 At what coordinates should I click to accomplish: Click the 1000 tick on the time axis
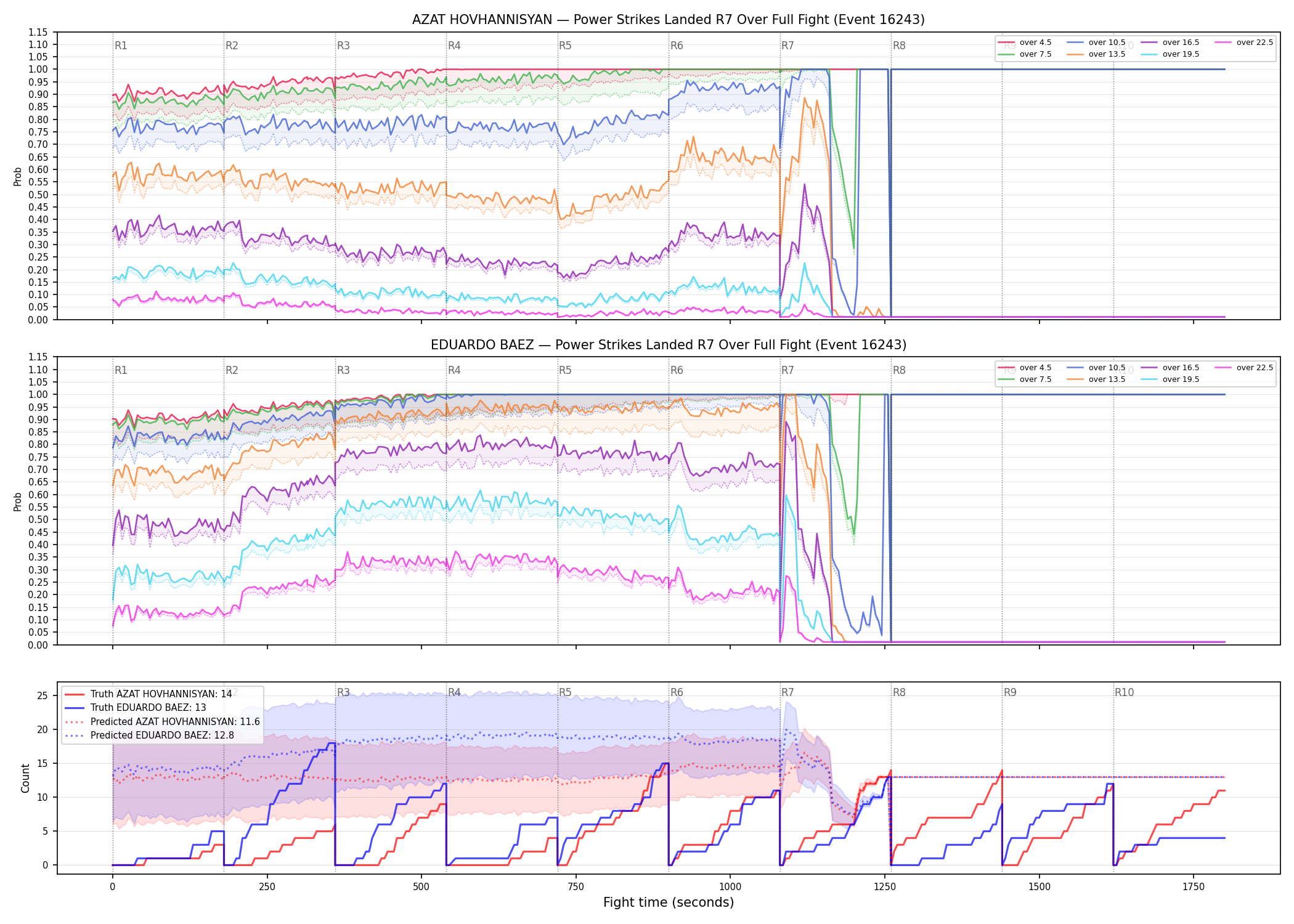point(730,886)
